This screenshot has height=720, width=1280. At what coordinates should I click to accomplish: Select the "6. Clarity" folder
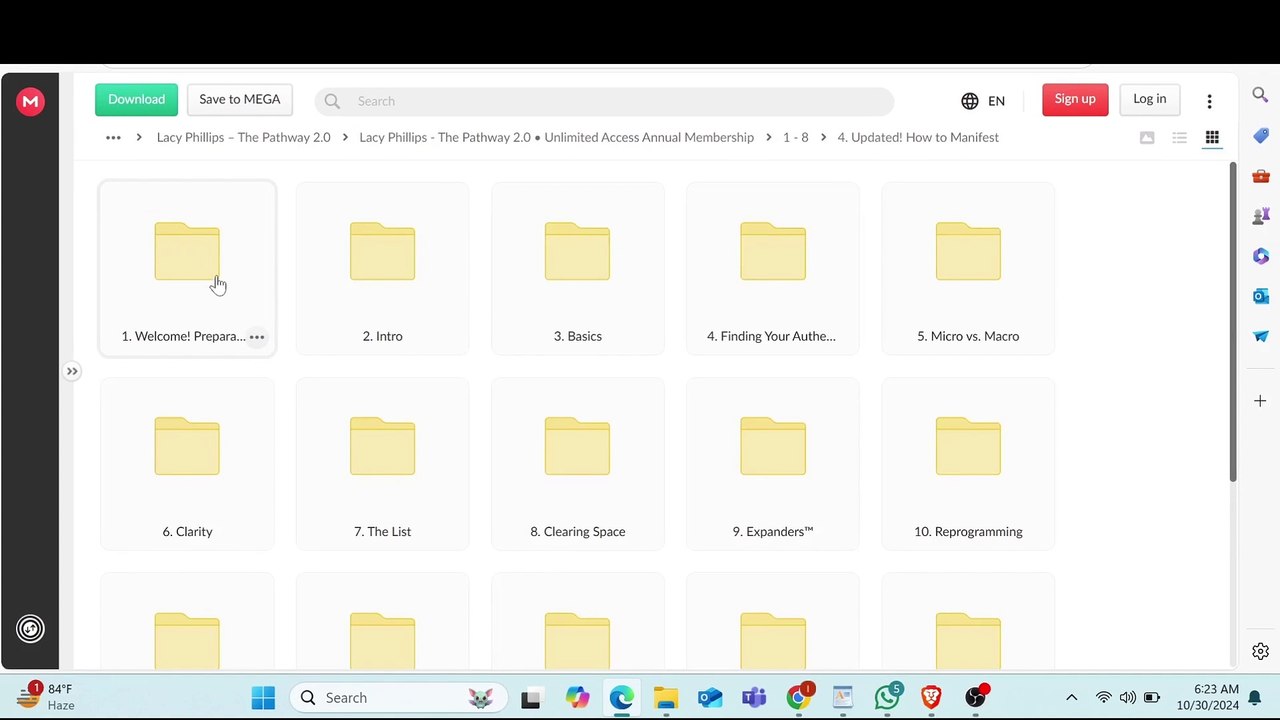pos(187,464)
